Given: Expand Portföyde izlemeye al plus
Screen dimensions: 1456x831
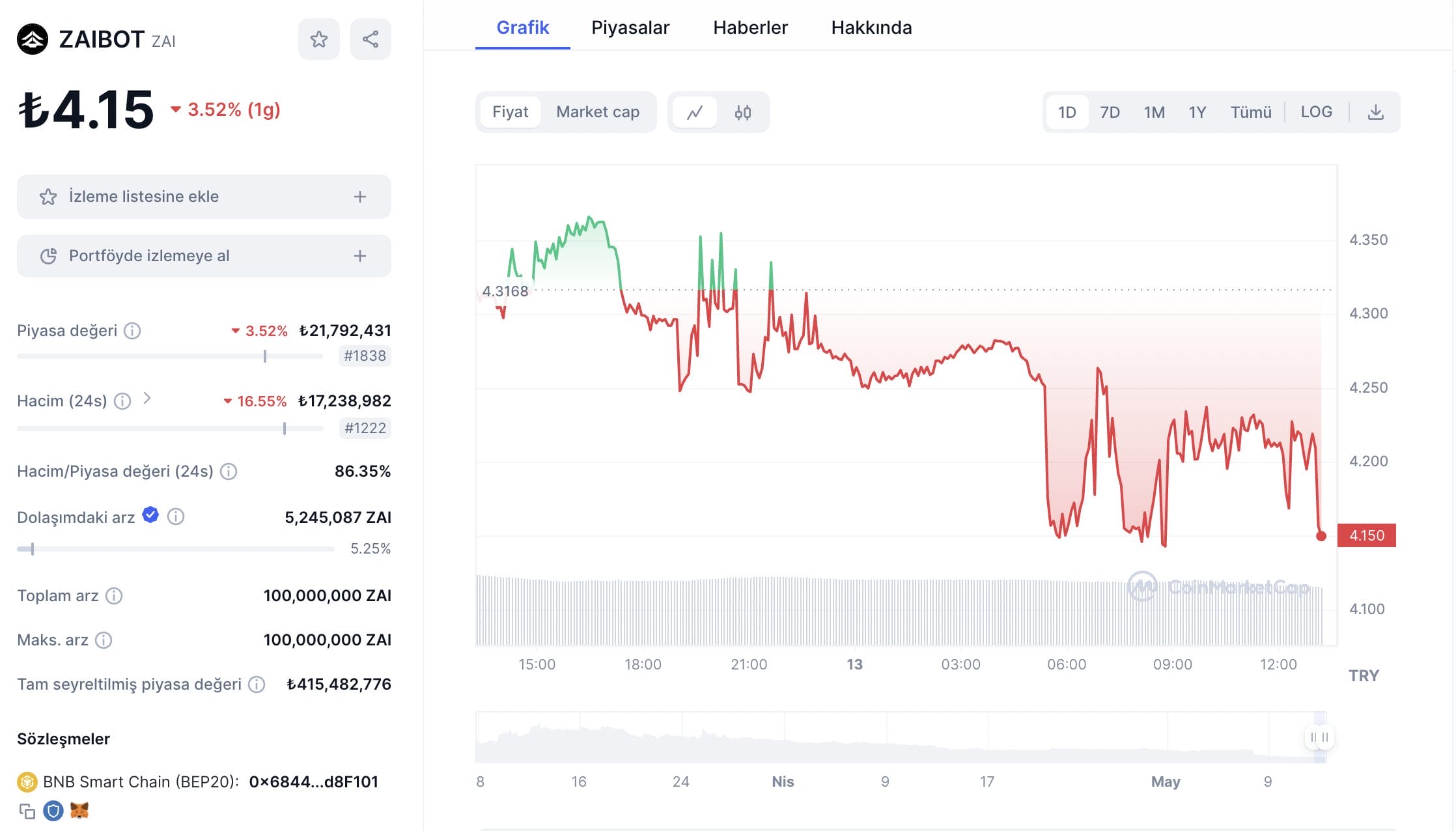Looking at the screenshot, I should click(x=359, y=256).
